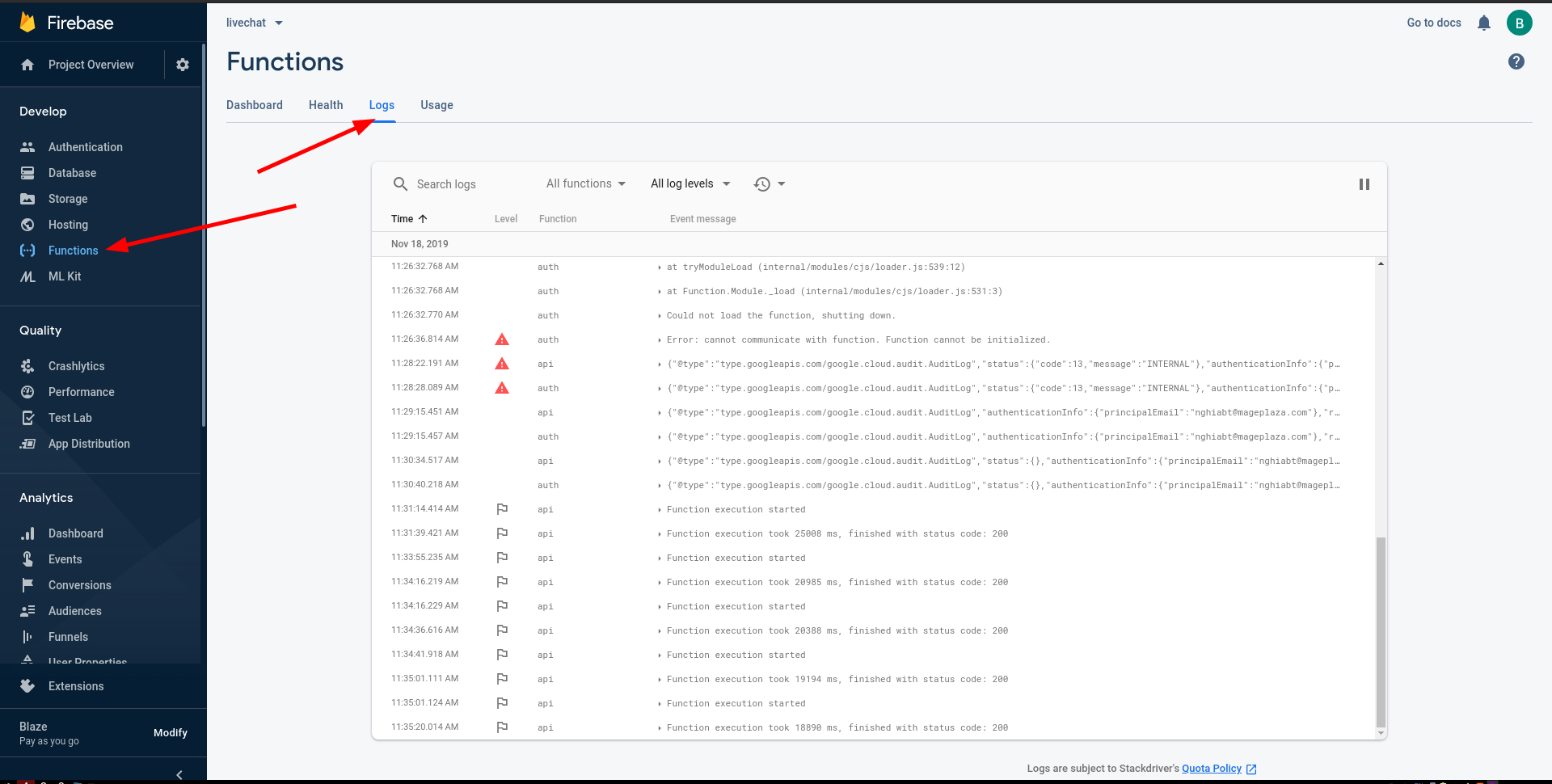1552x784 pixels.
Task: Click the Database icon in sidebar
Action: pos(27,173)
